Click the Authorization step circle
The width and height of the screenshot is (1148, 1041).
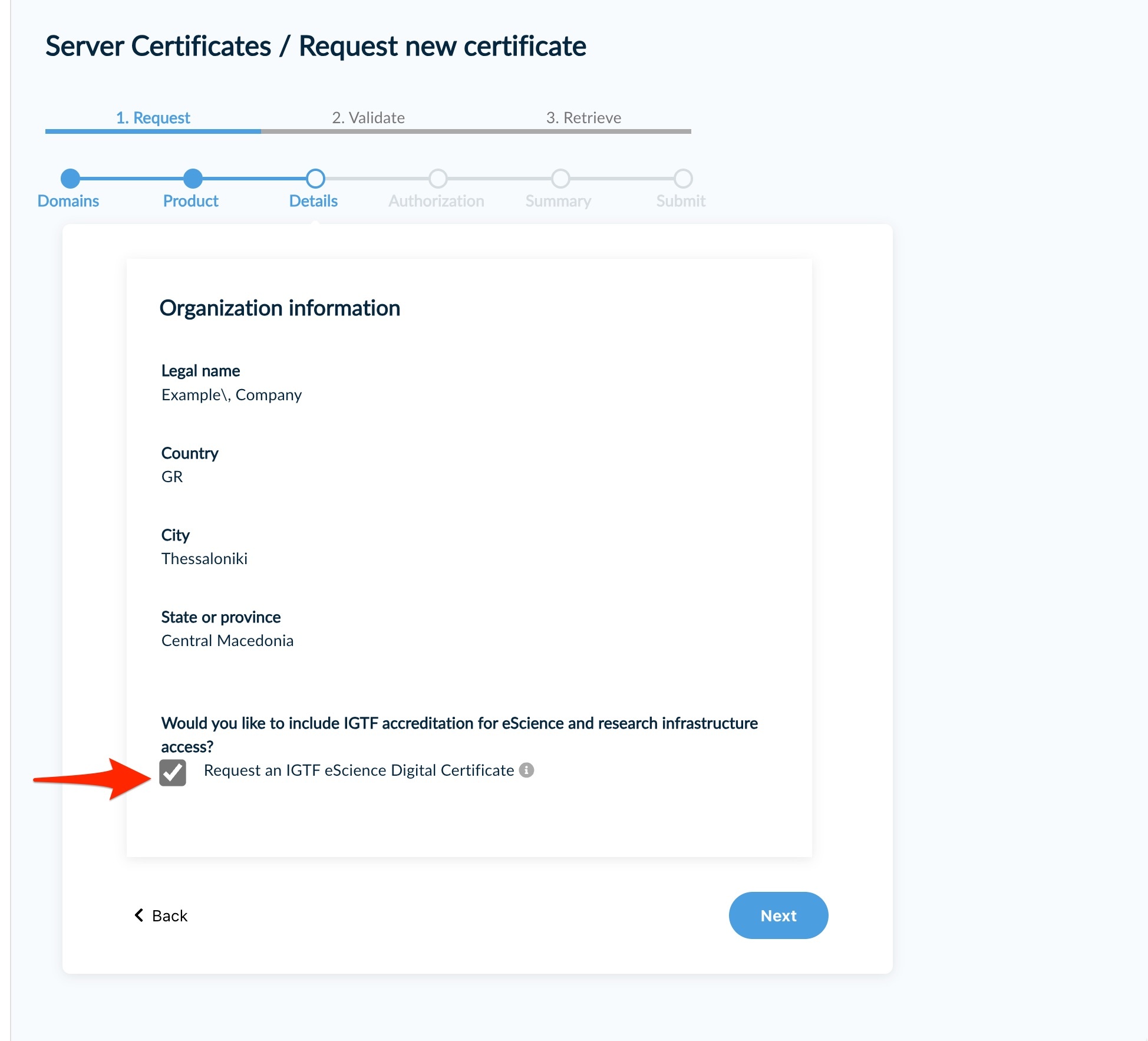click(x=438, y=179)
